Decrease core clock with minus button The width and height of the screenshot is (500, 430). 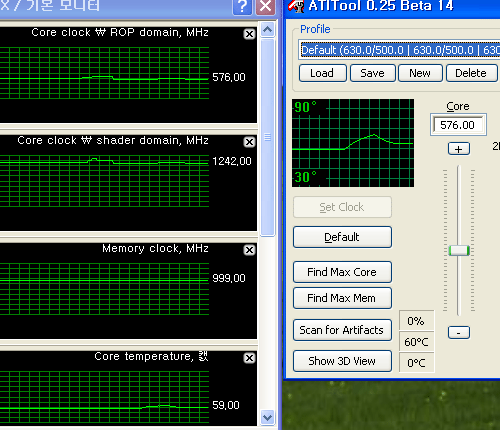tap(459, 332)
